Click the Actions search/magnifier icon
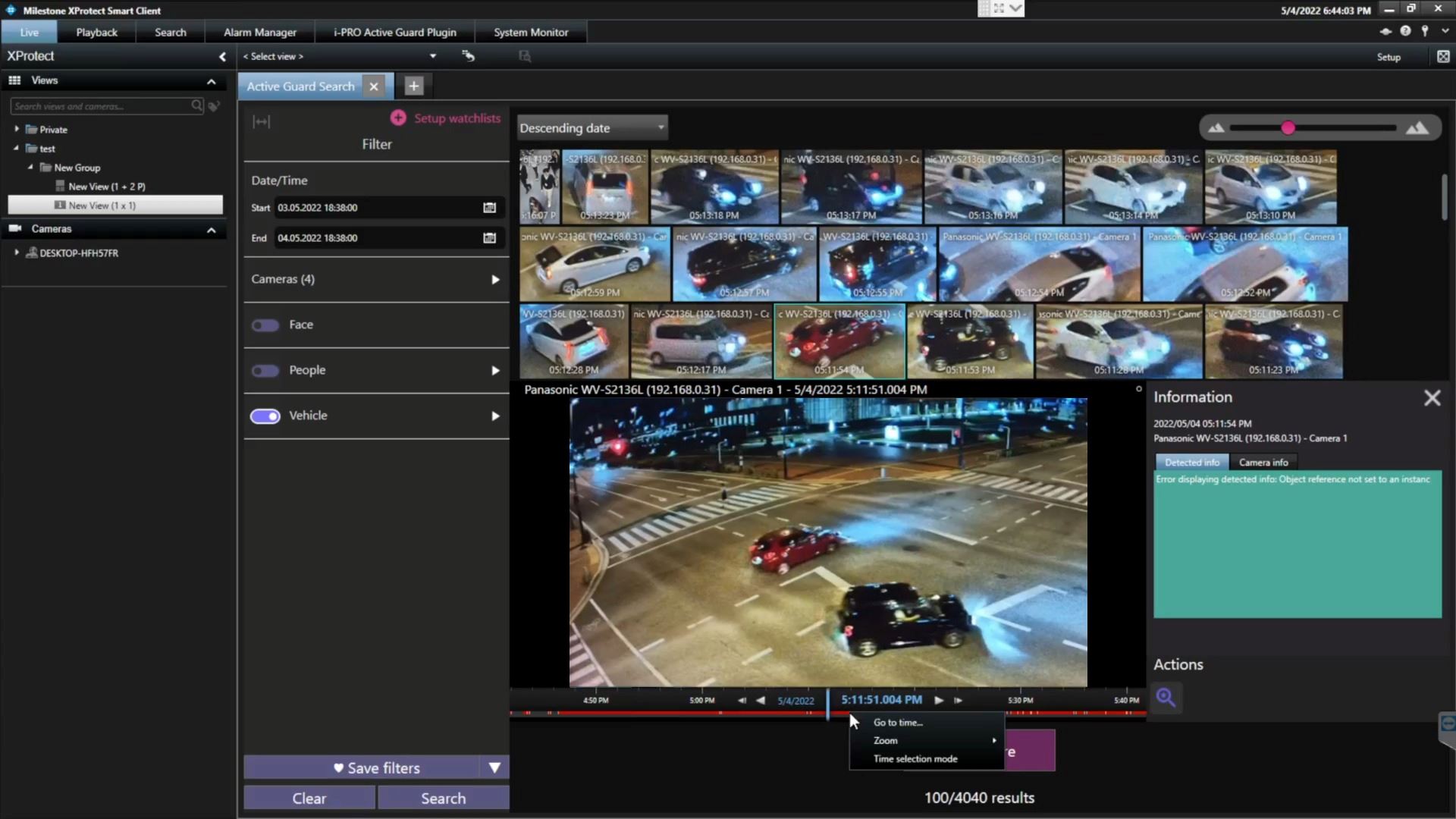Image resolution: width=1456 pixels, height=819 pixels. 1166,697
